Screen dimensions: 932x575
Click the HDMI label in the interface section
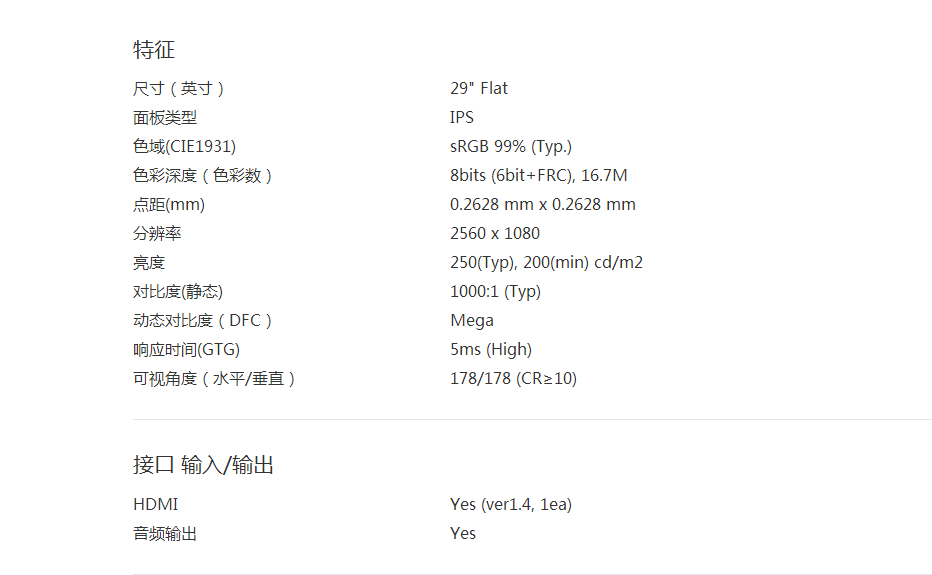155,504
